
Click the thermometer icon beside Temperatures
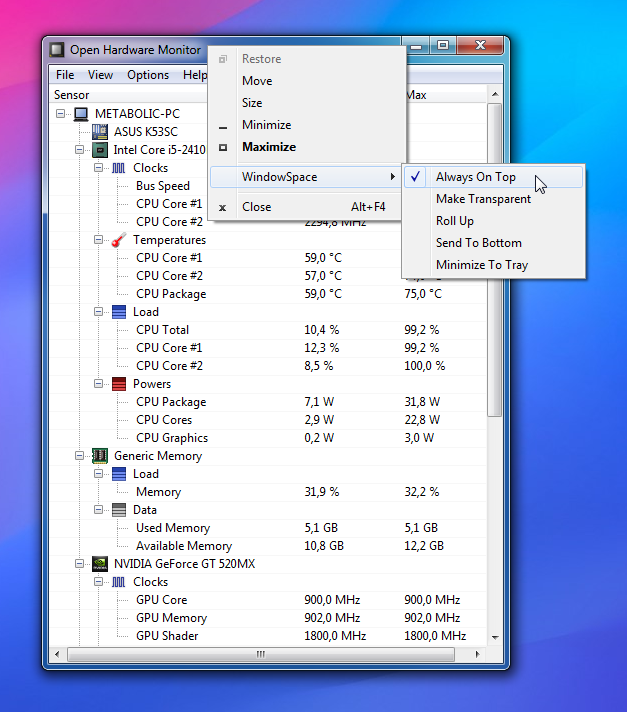(x=119, y=240)
